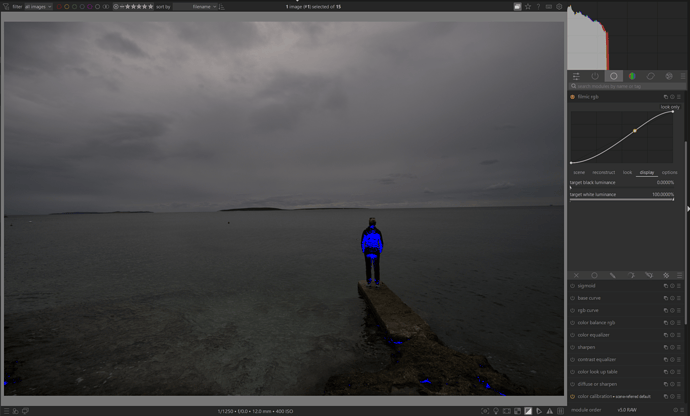Open the keyboard shortcuts icon
The width and height of the screenshot is (690, 416).
click(549, 7)
